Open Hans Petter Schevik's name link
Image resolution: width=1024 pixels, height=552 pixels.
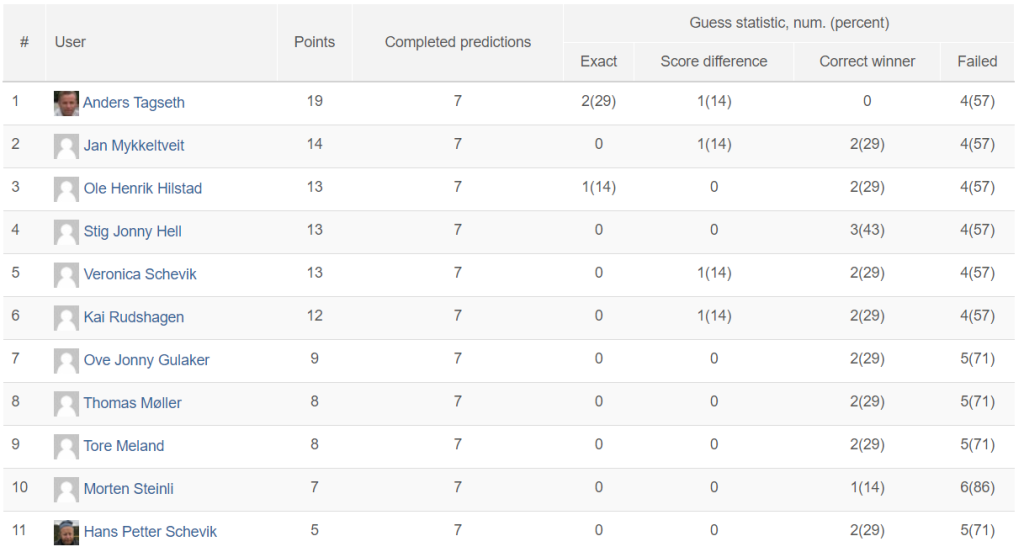[150, 532]
